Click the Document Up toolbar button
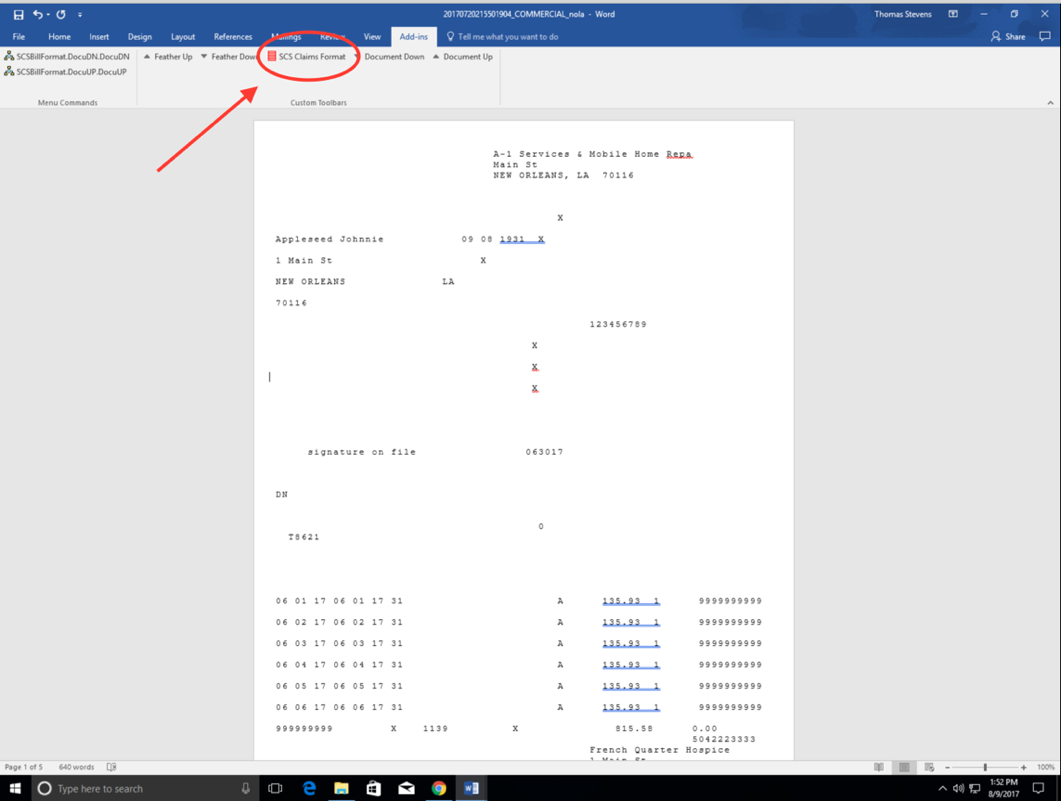The width and height of the screenshot is (1061, 801). pos(463,57)
